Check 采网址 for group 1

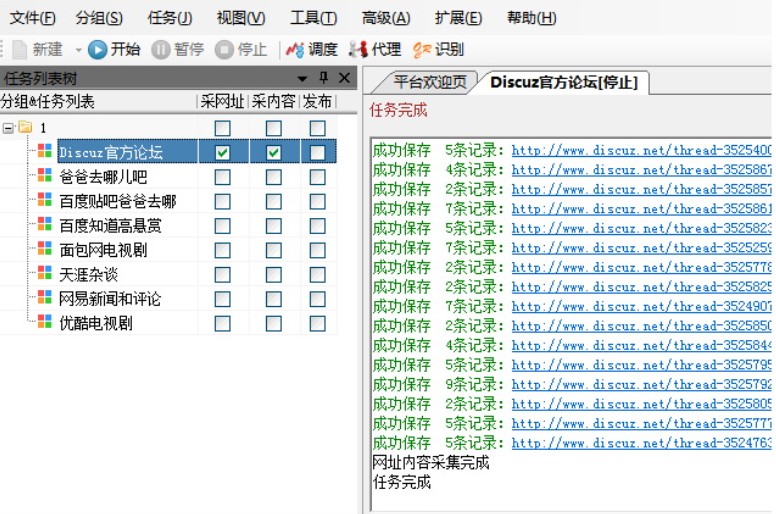pyautogui.click(x=222, y=129)
